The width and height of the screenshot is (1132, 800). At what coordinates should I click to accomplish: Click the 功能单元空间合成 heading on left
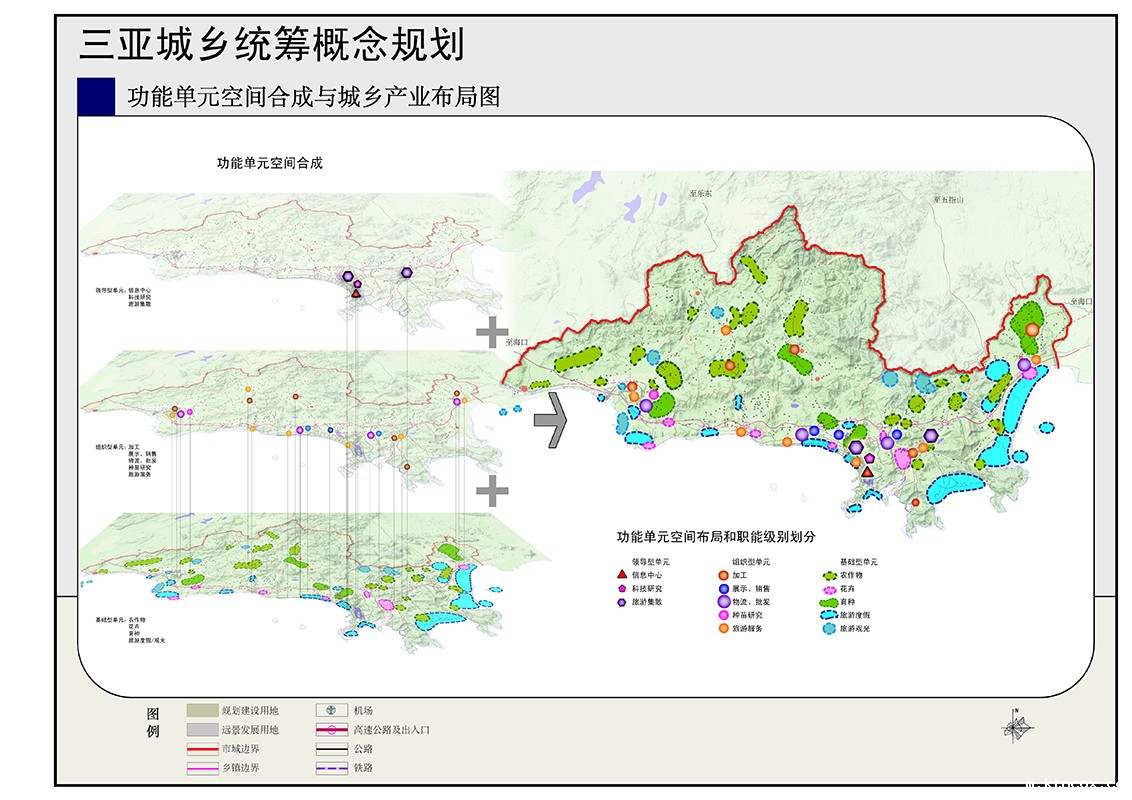coord(270,162)
